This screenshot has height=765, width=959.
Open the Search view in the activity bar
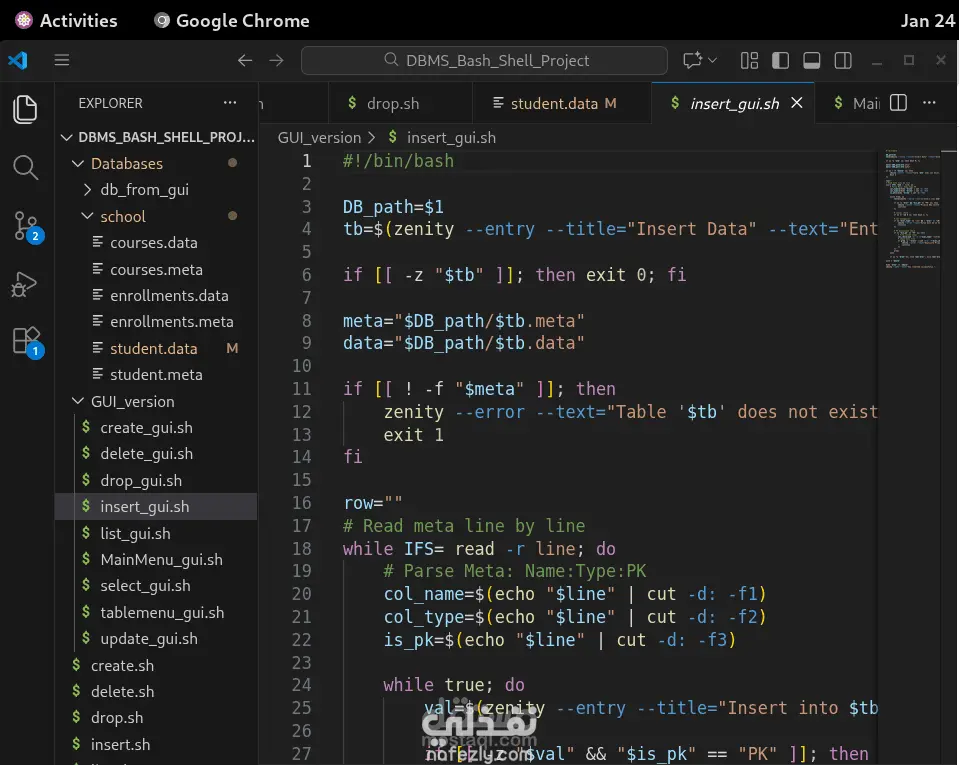[x=26, y=167]
